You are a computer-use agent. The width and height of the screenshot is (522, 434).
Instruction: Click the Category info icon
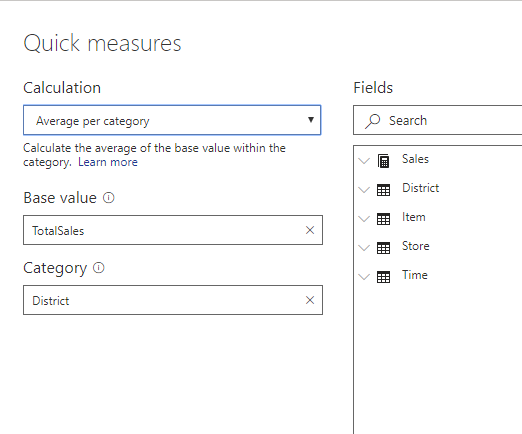99,268
